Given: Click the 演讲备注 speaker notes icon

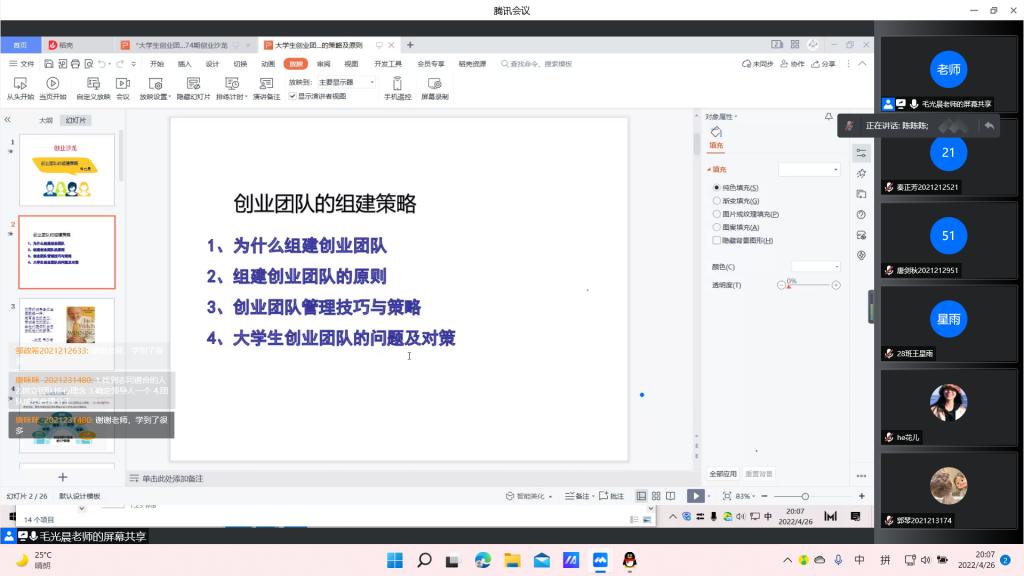Looking at the screenshot, I should [x=266, y=88].
